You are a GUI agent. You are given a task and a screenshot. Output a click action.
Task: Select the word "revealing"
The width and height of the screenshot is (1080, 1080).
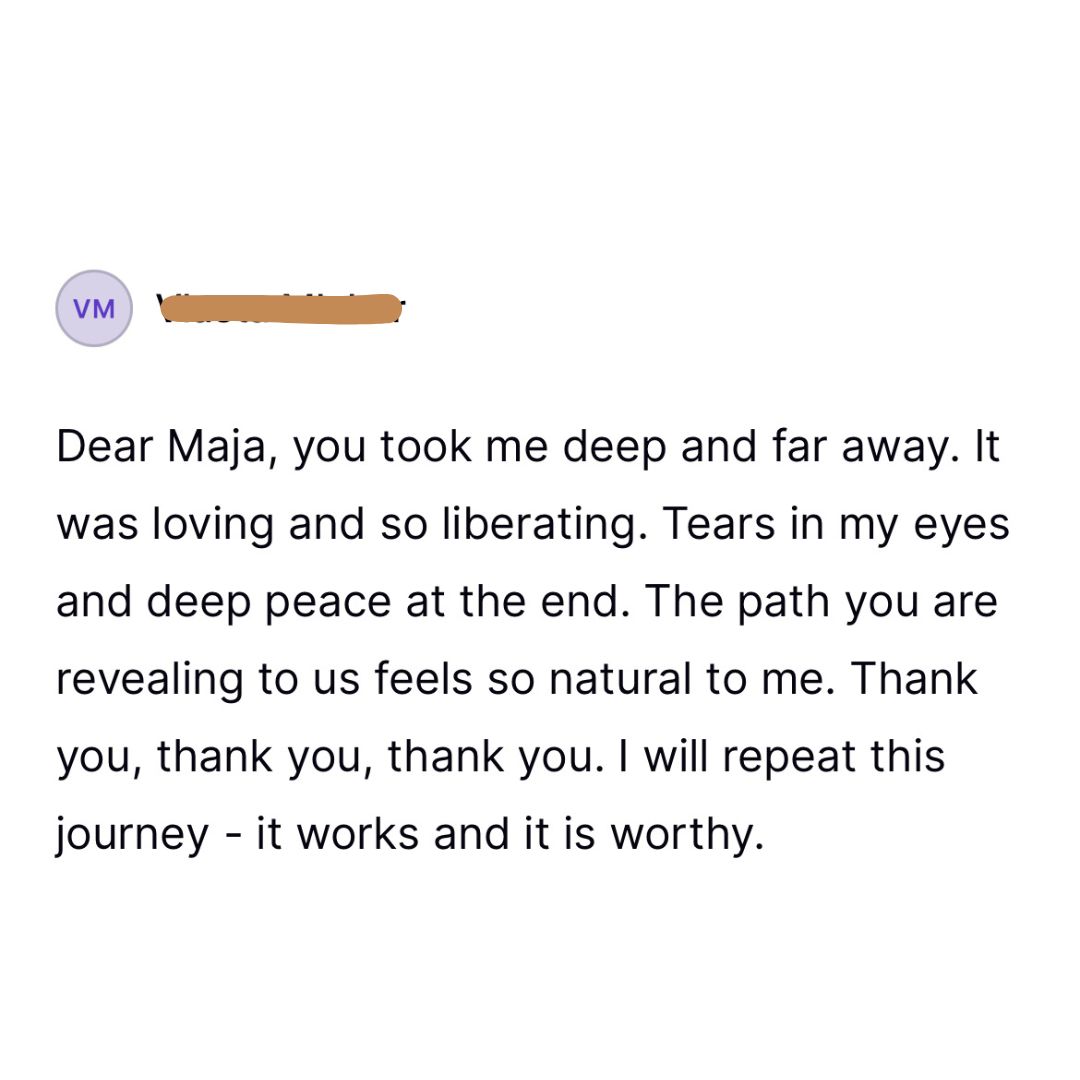tap(147, 680)
